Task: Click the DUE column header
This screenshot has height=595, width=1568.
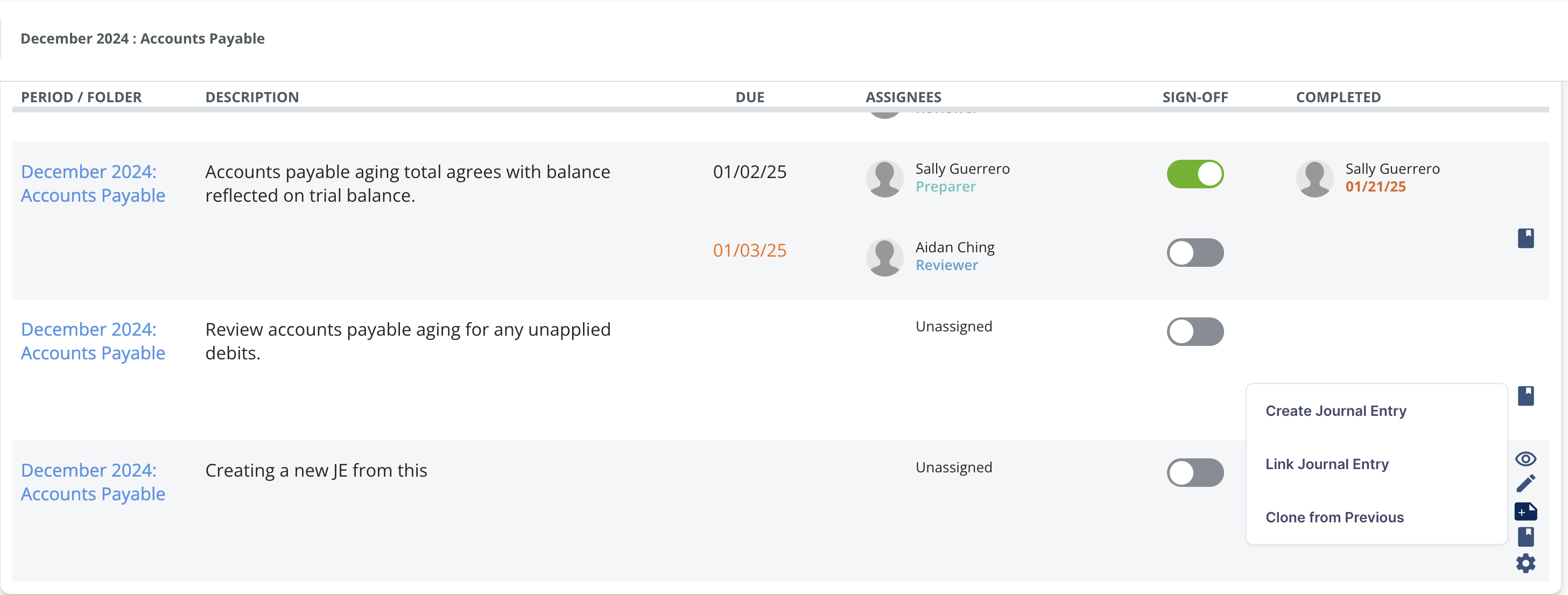Action: pos(749,97)
